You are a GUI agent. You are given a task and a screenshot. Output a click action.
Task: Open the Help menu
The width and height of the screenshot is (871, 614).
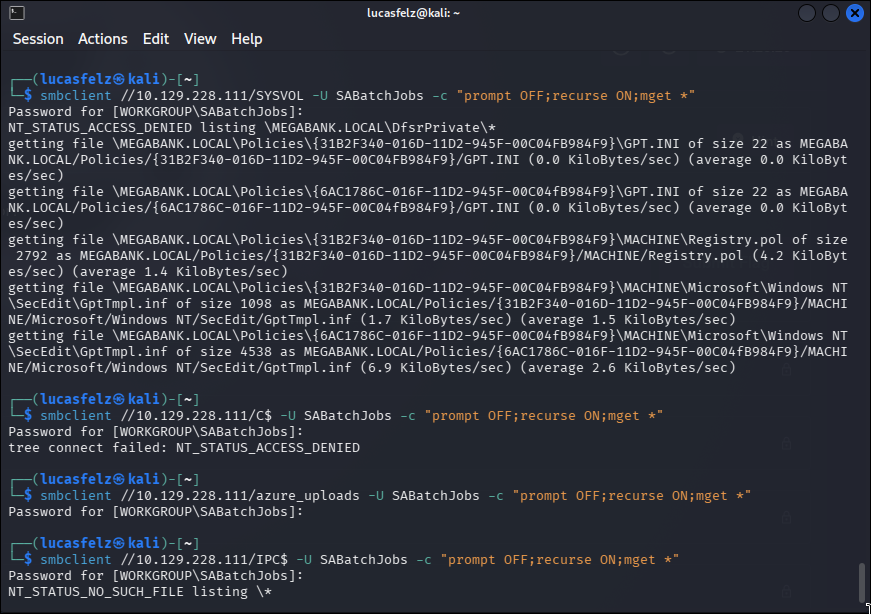pyautogui.click(x=247, y=39)
